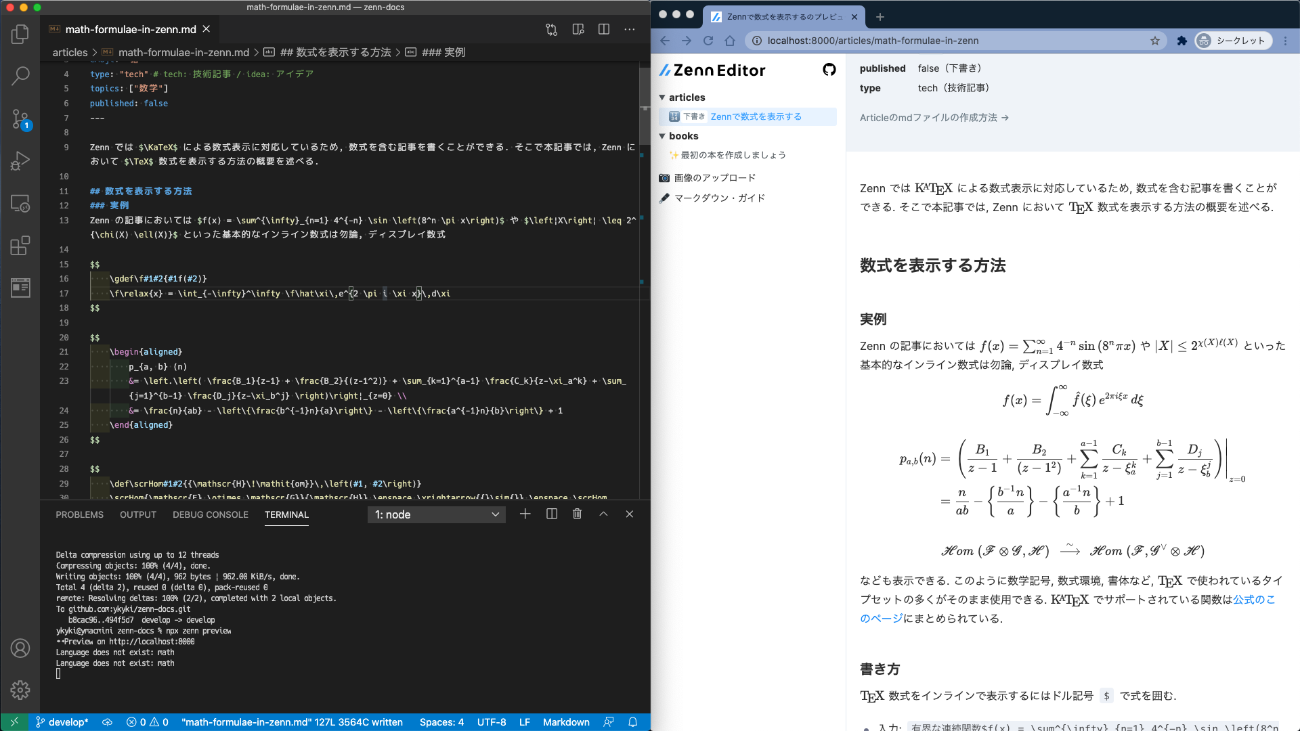The image size is (1300, 731).
Task: Click 'Spaces: 4' indentation setting
Action: click(x=442, y=722)
